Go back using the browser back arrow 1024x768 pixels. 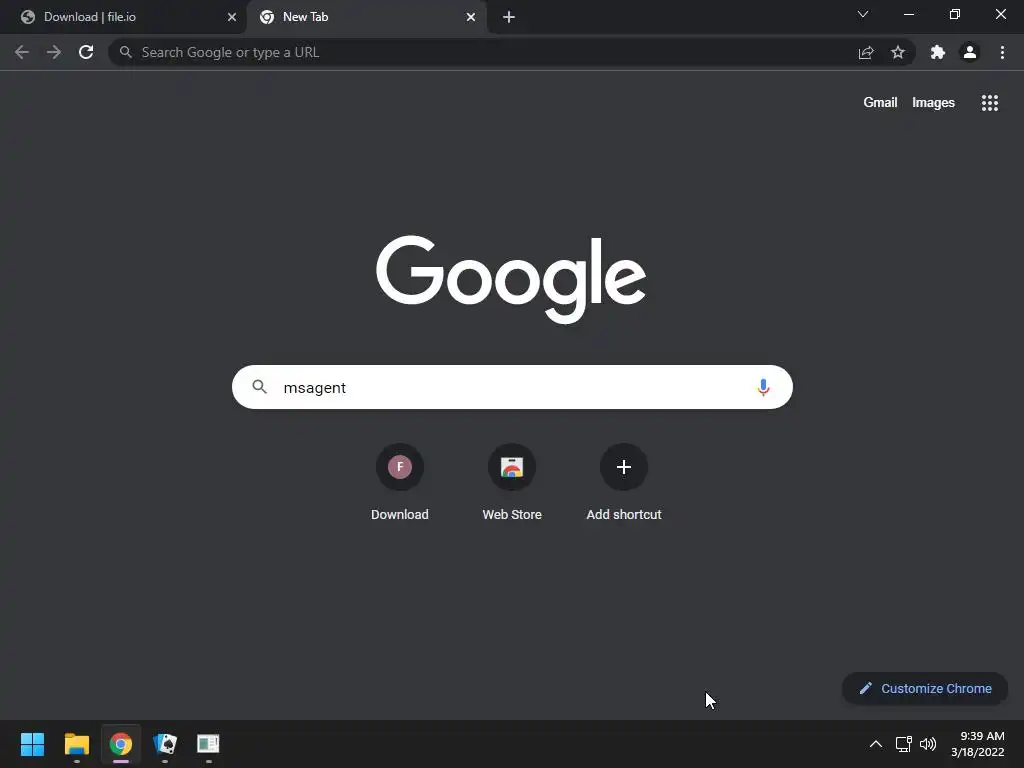(22, 52)
